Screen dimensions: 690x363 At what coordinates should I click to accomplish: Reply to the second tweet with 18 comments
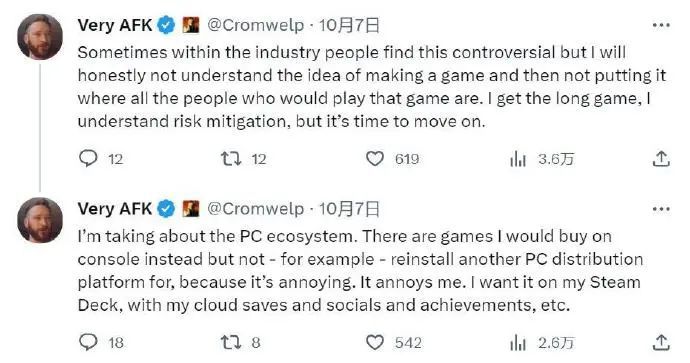click(x=88, y=342)
